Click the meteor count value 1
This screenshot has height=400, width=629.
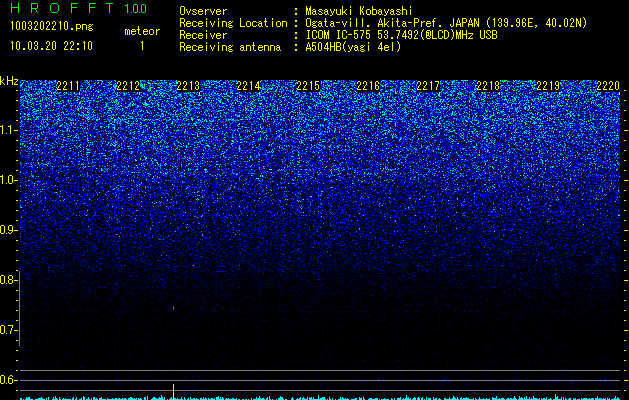[x=142, y=46]
